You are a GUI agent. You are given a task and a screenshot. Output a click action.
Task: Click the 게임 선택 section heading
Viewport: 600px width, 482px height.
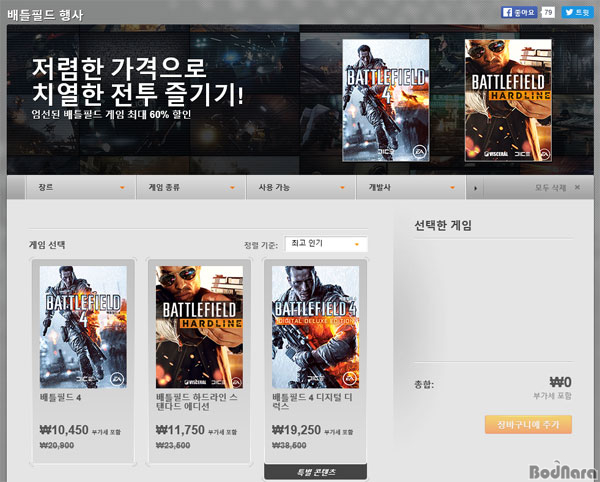point(47,245)
